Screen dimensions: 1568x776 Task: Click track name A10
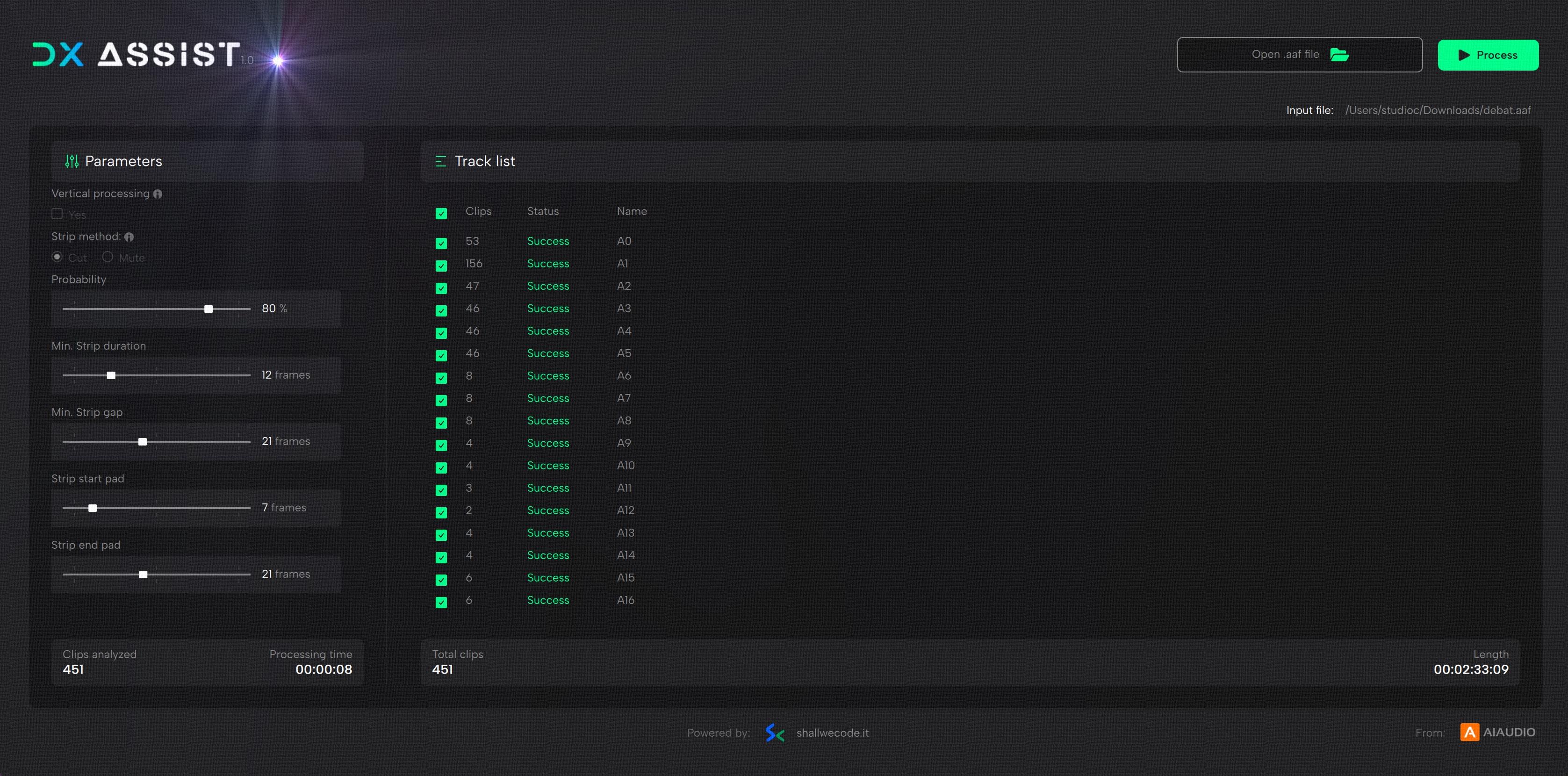[626, 466]
